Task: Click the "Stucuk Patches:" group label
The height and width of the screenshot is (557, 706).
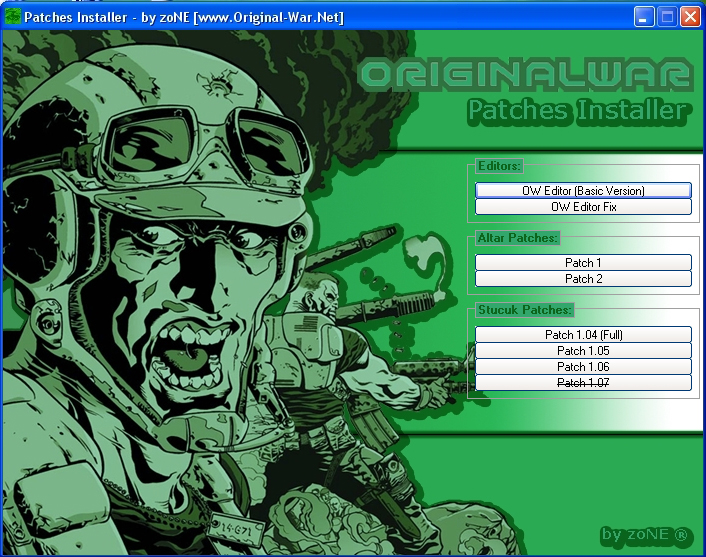Action: pos(525,310)
